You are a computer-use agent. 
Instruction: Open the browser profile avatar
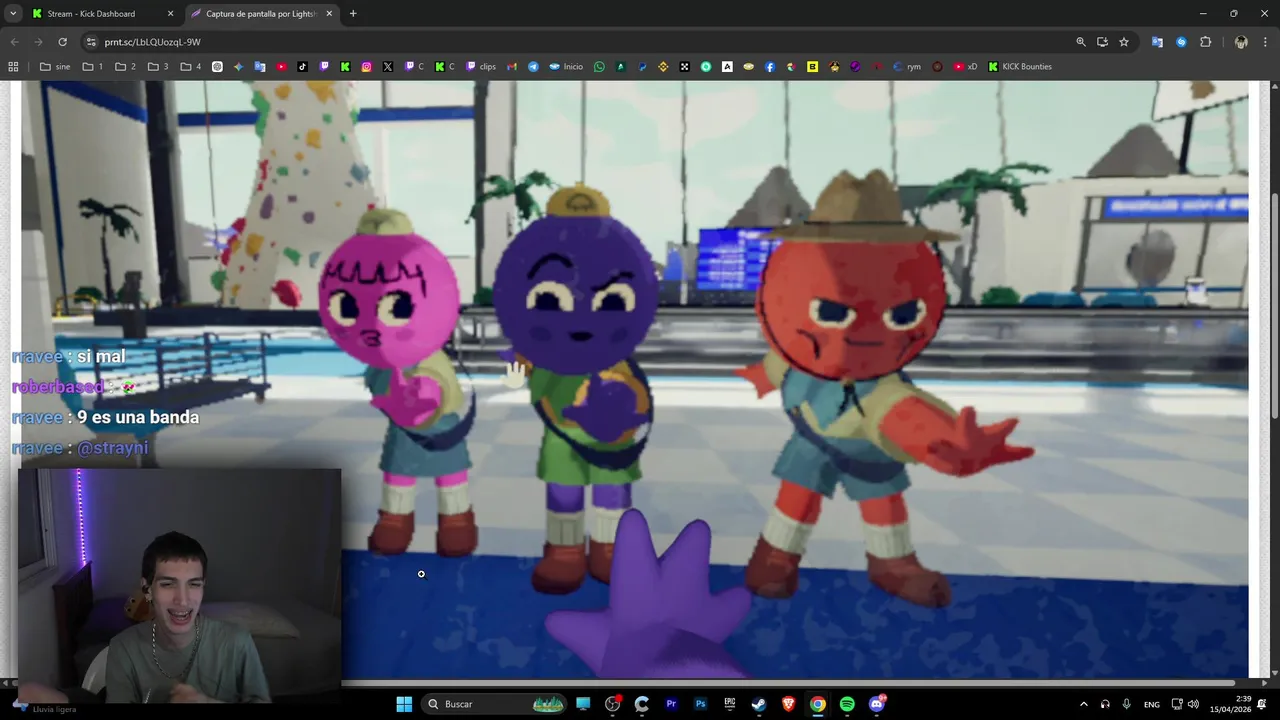tap(1241, 42)
